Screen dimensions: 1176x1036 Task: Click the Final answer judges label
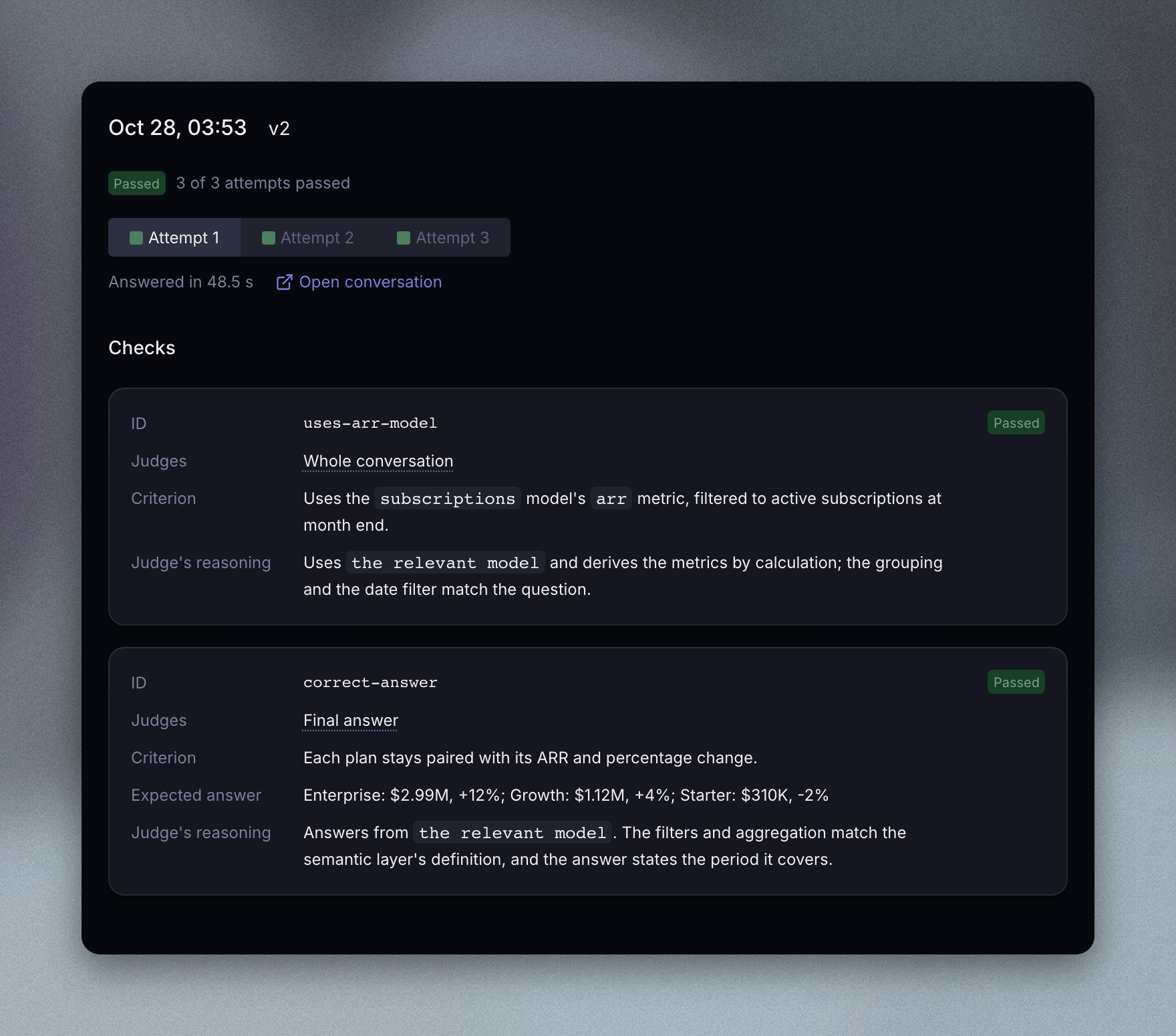(351, 721)
